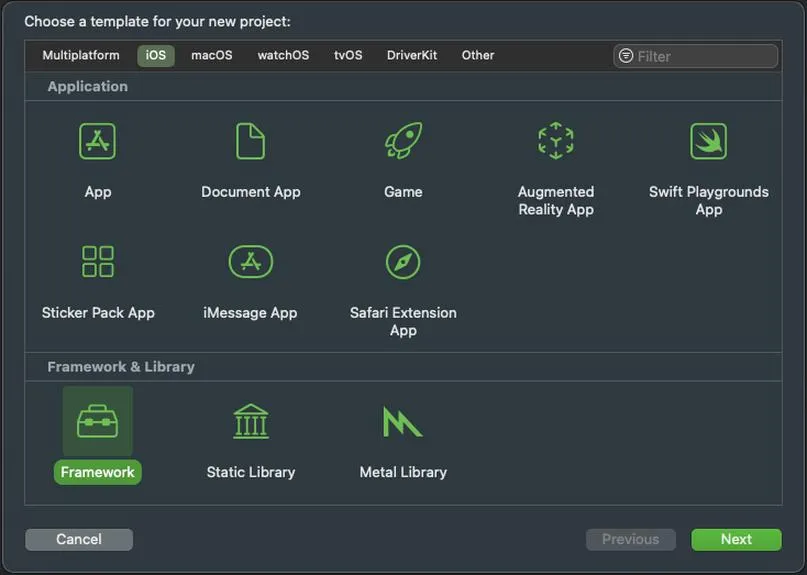Choose the Document App template icon
This screenshot has height=575, width=807.
(251, 141)
